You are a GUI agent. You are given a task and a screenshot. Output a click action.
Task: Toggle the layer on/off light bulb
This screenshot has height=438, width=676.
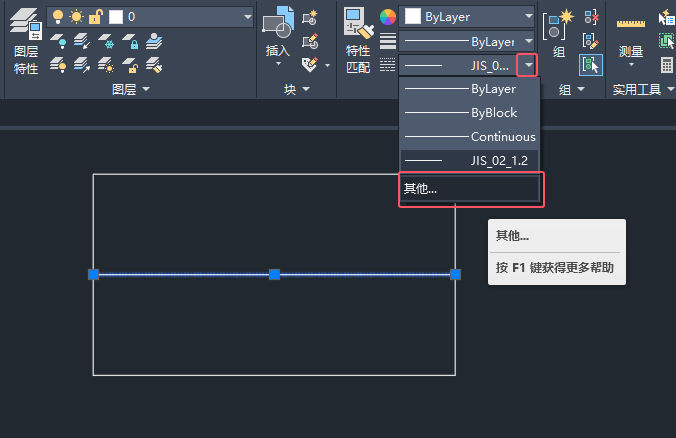58,17
